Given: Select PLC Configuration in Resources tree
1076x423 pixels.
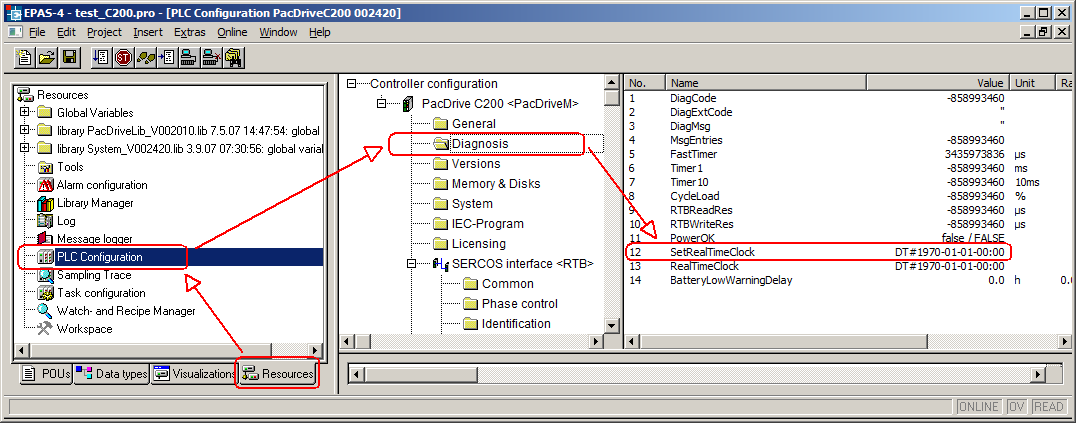Looking at the screenshot, I should point(100,257).
